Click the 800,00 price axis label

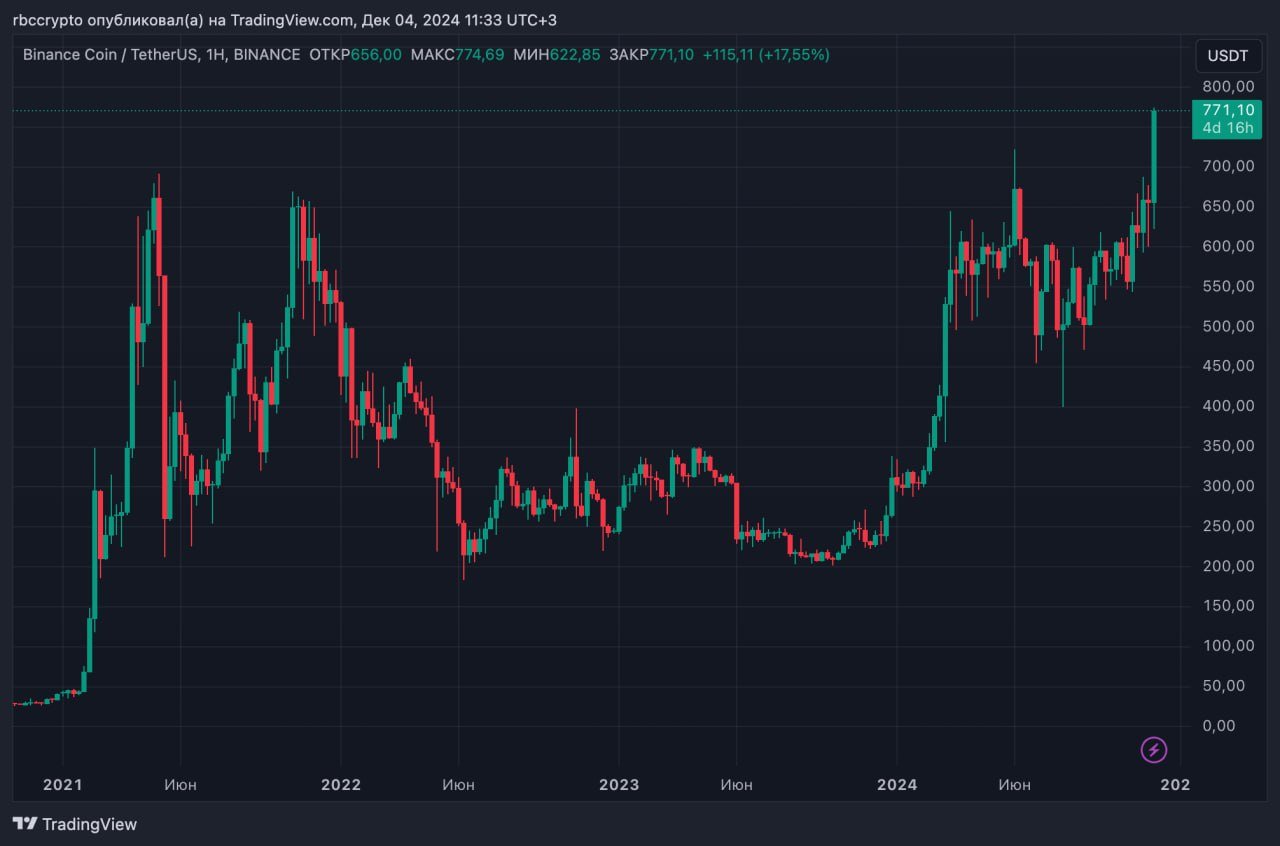click(1227, 86)
